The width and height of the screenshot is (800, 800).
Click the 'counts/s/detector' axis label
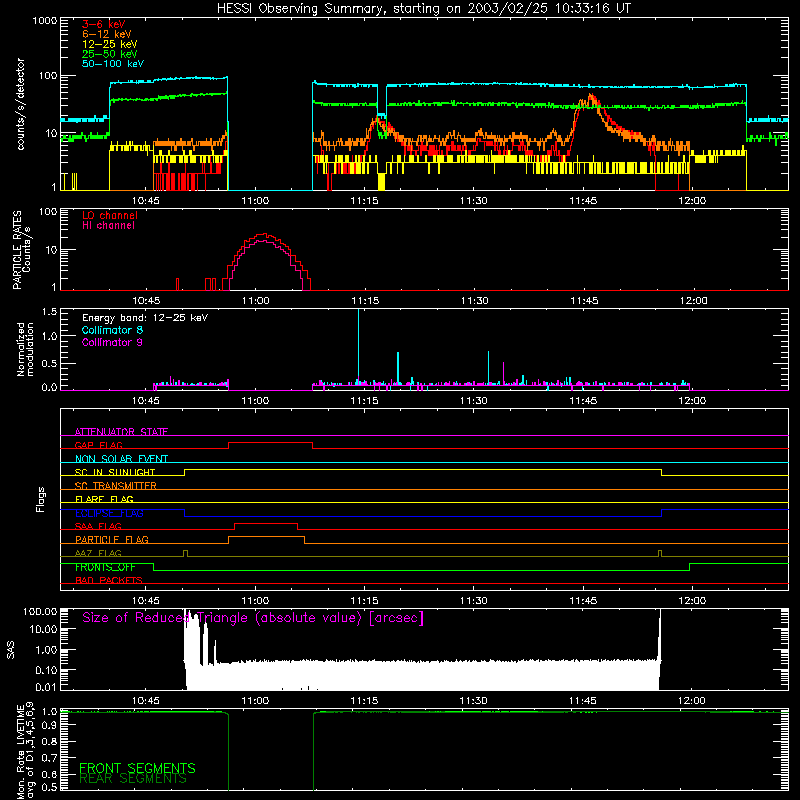coord(21,104)
